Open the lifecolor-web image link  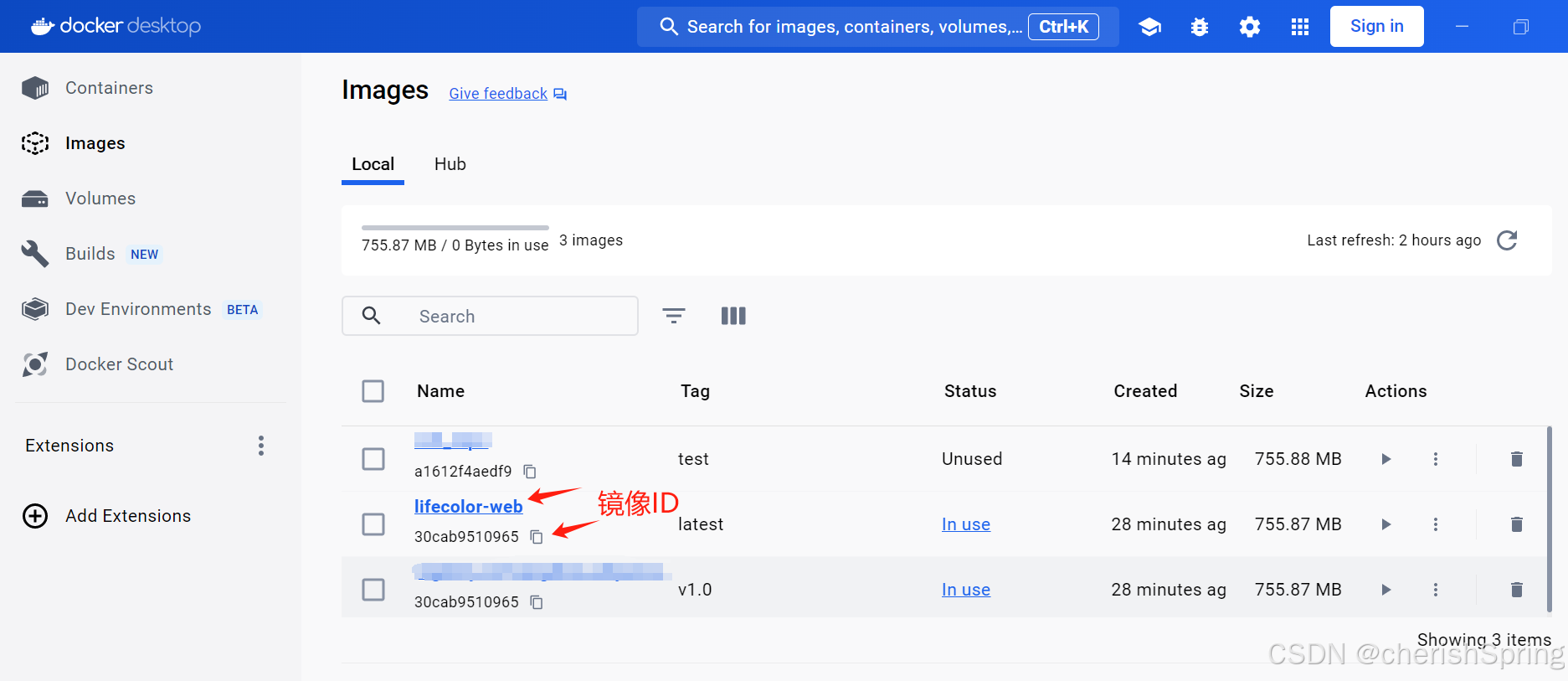[x=469, y=506]
